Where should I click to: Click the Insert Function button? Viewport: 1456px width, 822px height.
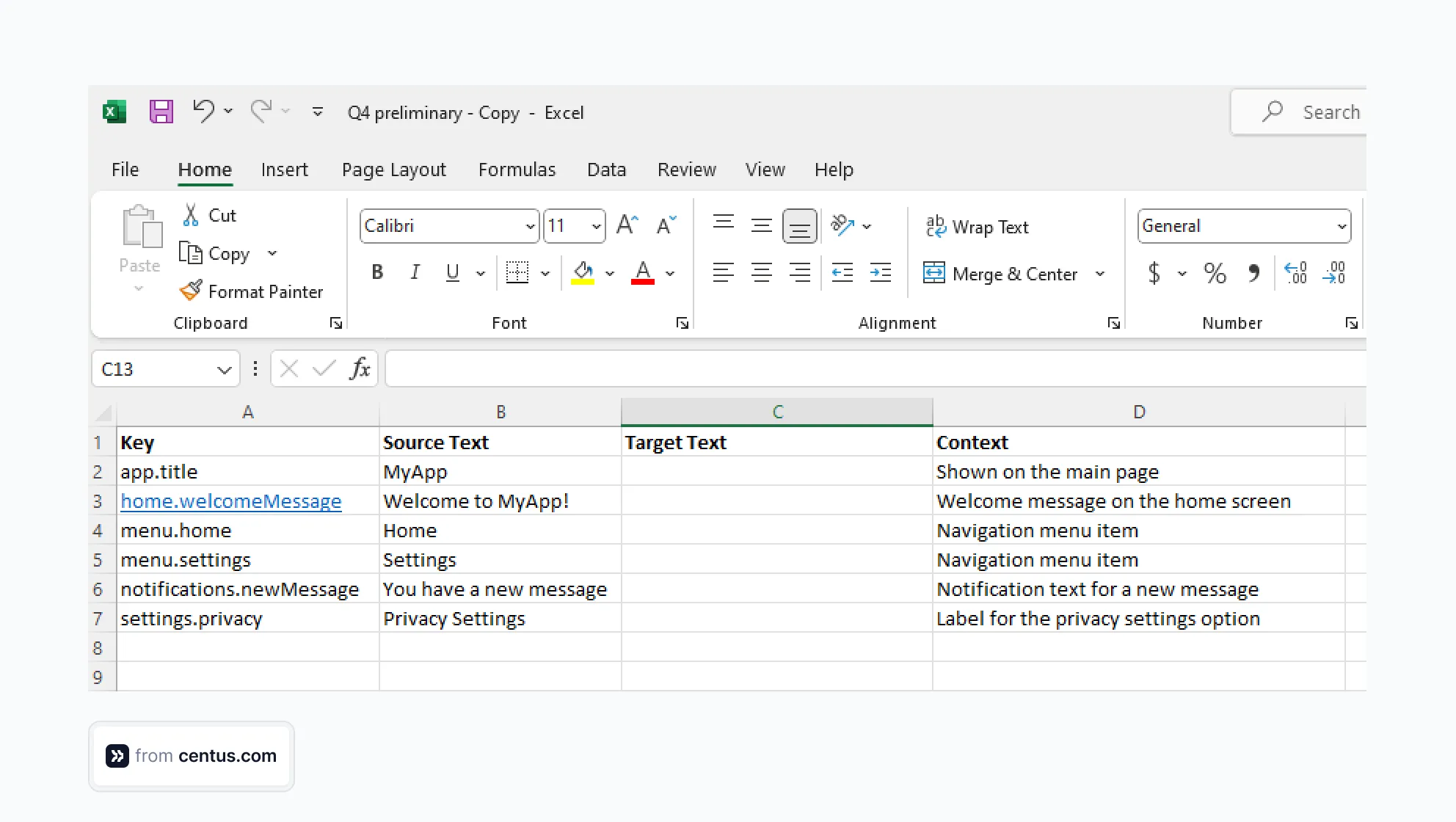tap(360, 368)
